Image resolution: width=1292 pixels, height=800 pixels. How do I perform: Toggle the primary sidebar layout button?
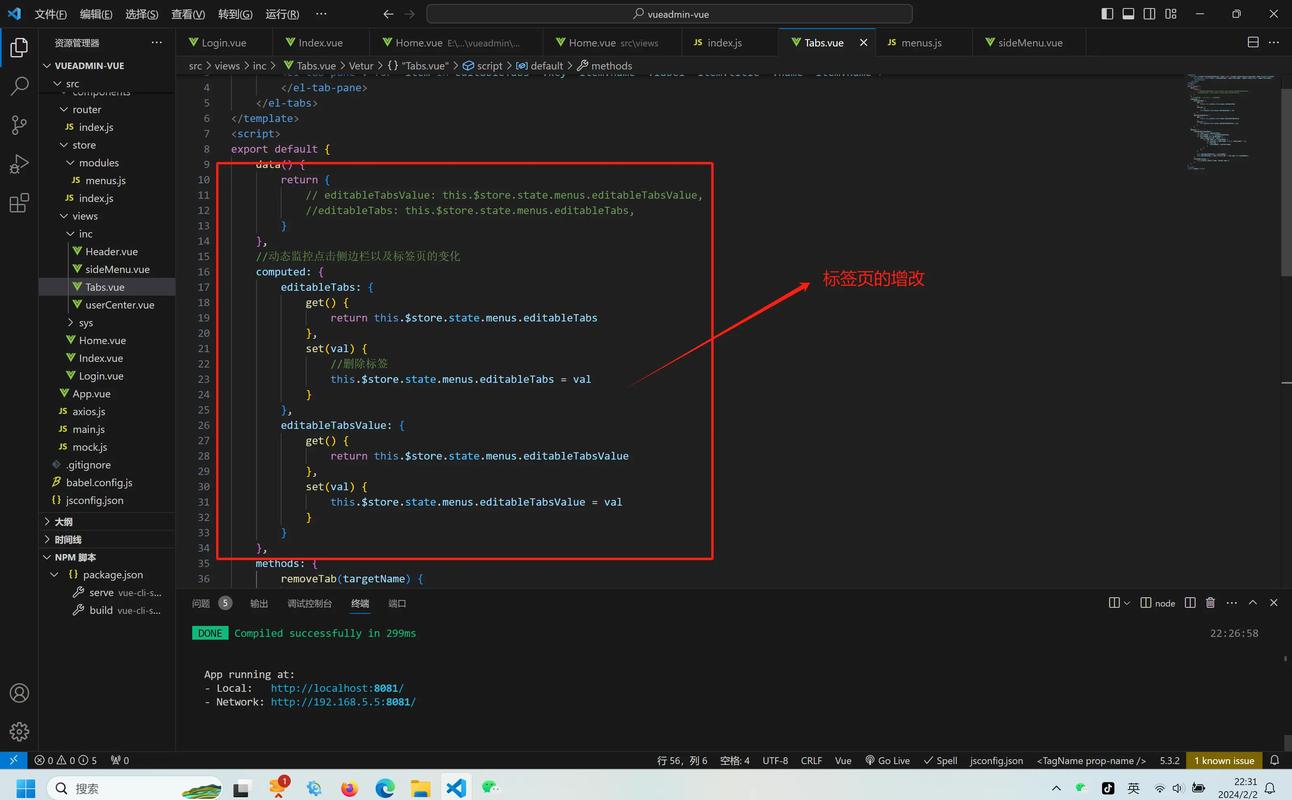1107,14
